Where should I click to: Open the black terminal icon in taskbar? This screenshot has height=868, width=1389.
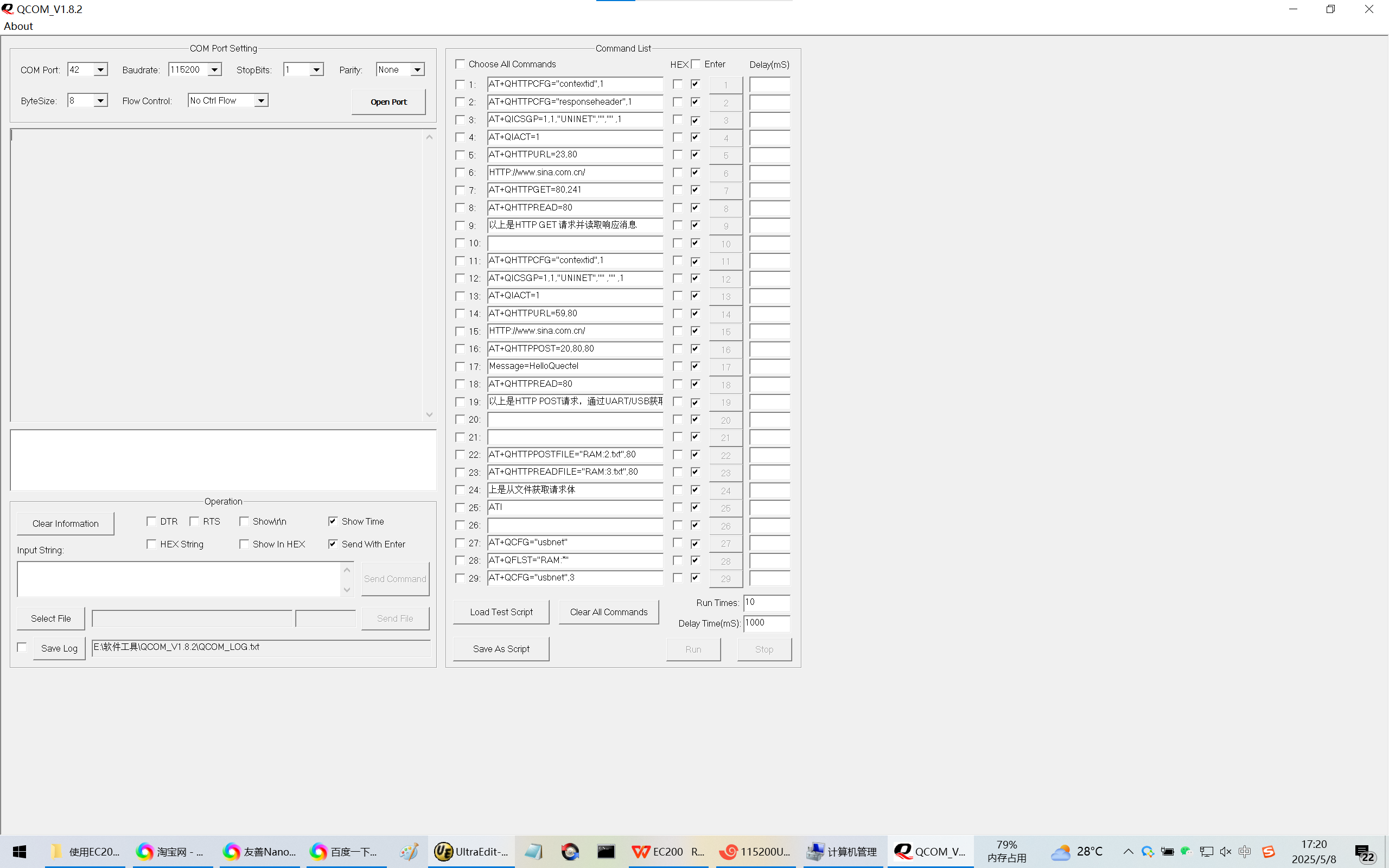pyautogui.click(x=606, y=851)
